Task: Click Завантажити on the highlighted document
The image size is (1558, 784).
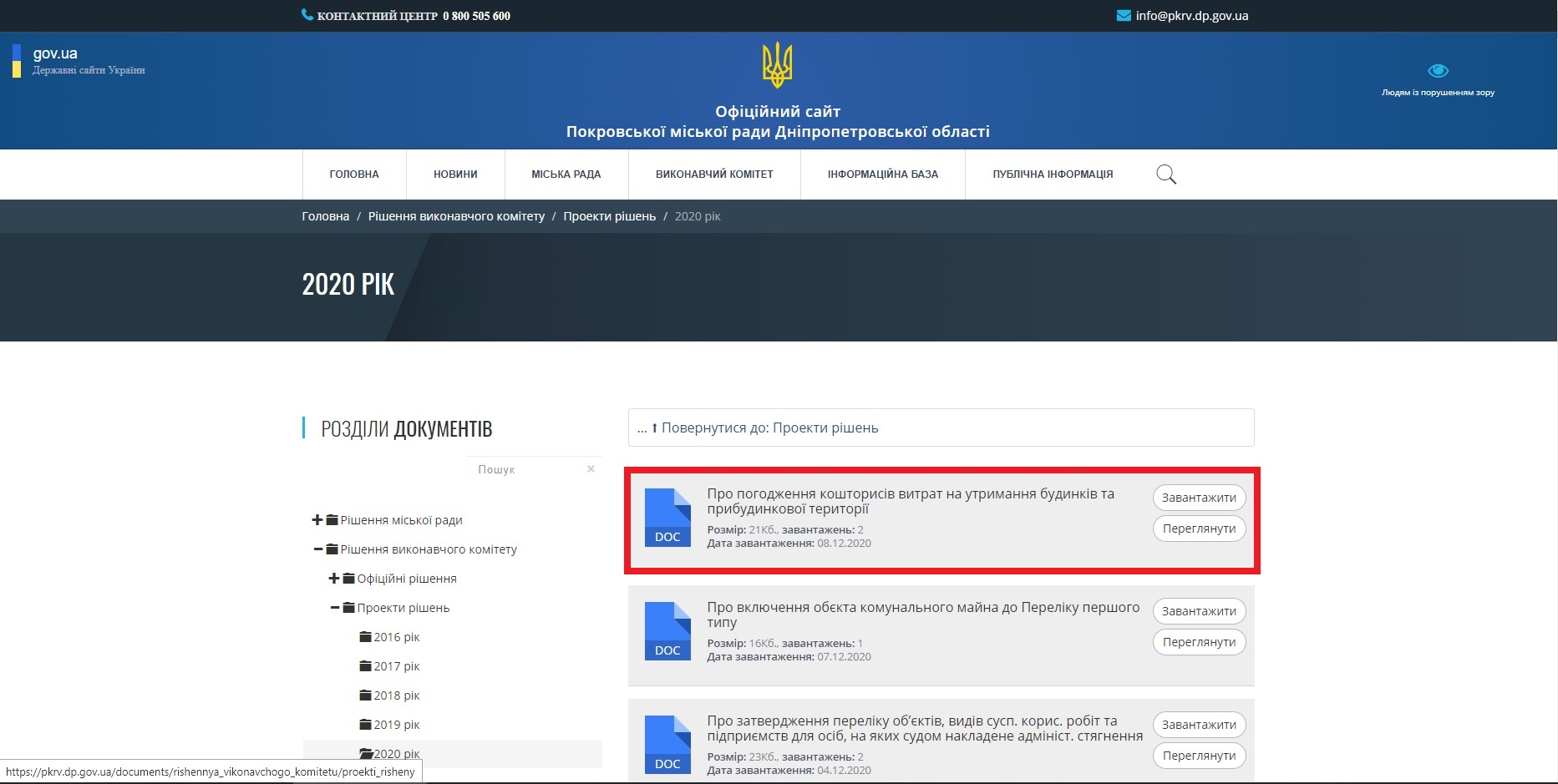Action: (x=1199, y=497)
